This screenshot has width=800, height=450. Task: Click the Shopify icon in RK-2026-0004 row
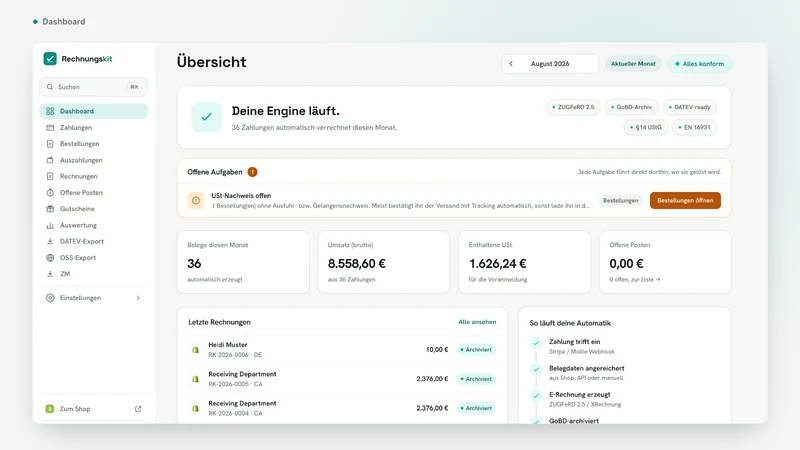[x=195, y=408]
